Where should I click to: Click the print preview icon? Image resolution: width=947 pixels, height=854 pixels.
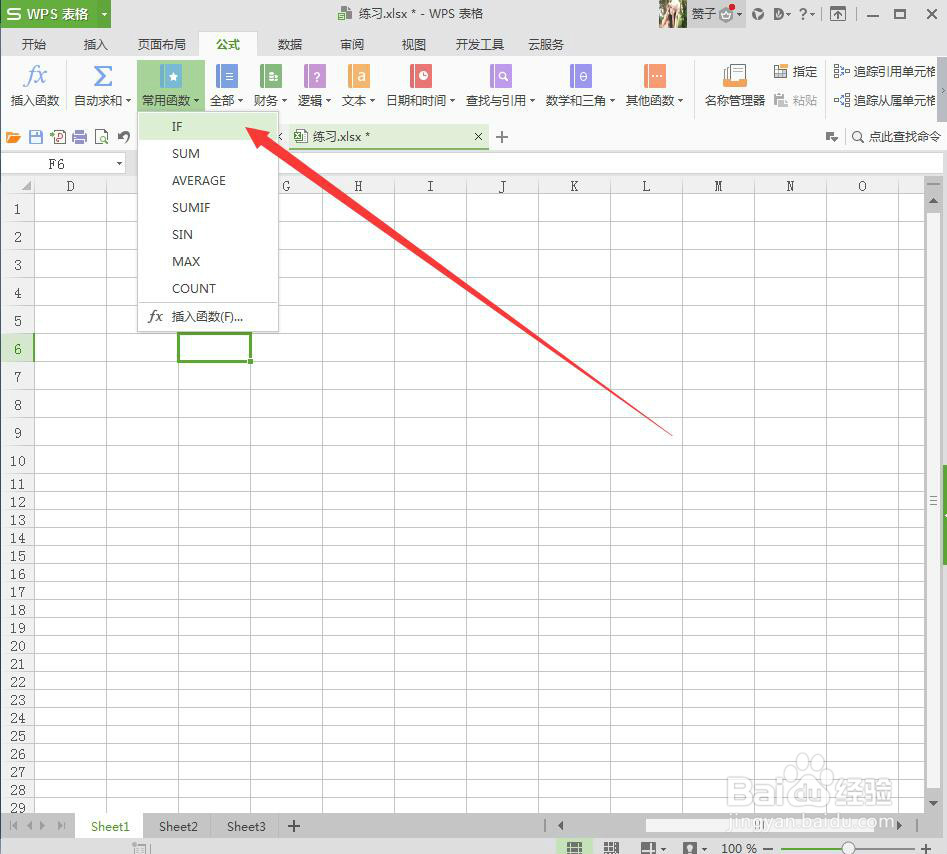(x=102, y=137)
